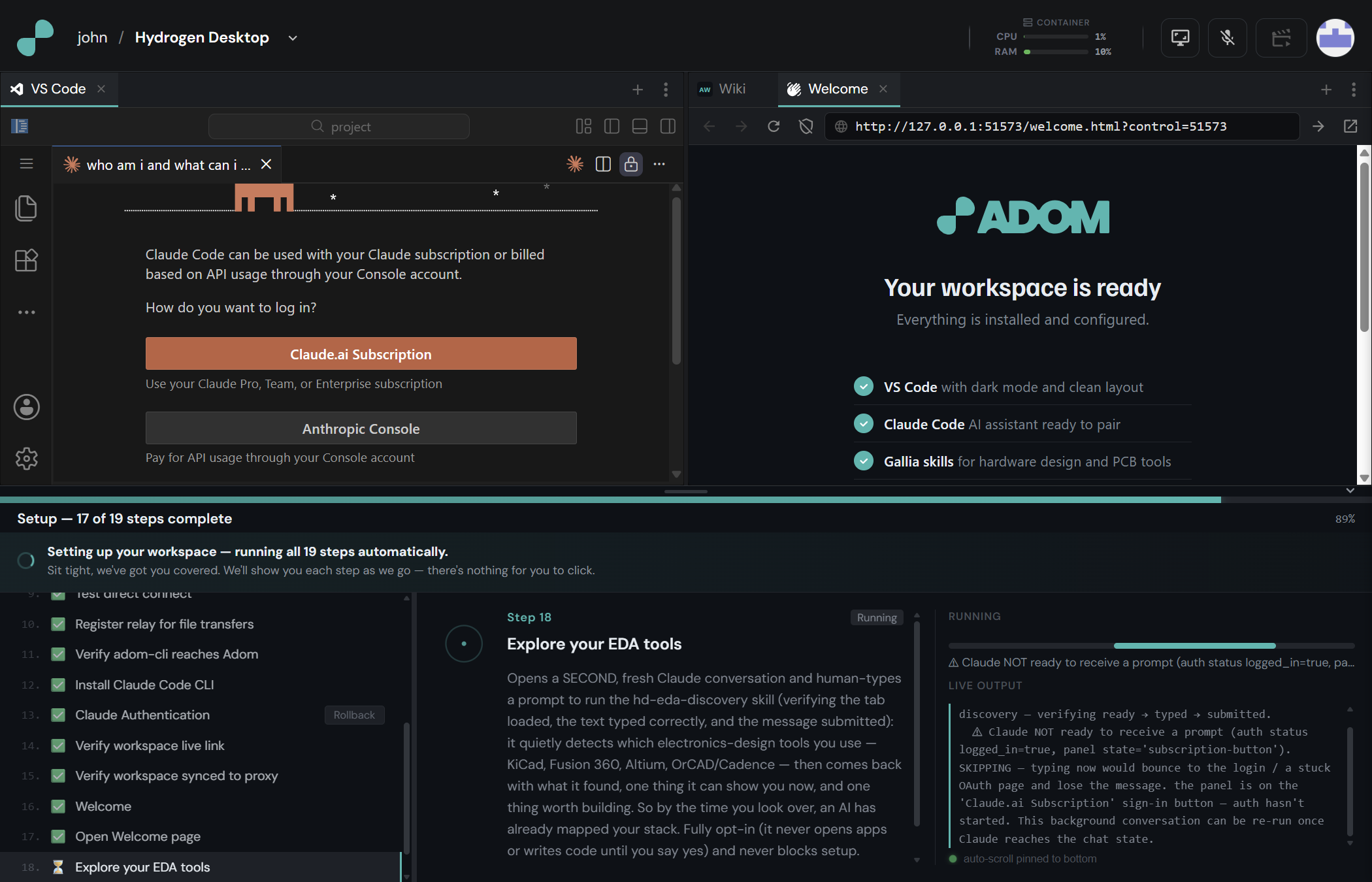The height and width of the screenshot is (882, 1372).
Task: Click the Running status badge
Action: point(877,617)
